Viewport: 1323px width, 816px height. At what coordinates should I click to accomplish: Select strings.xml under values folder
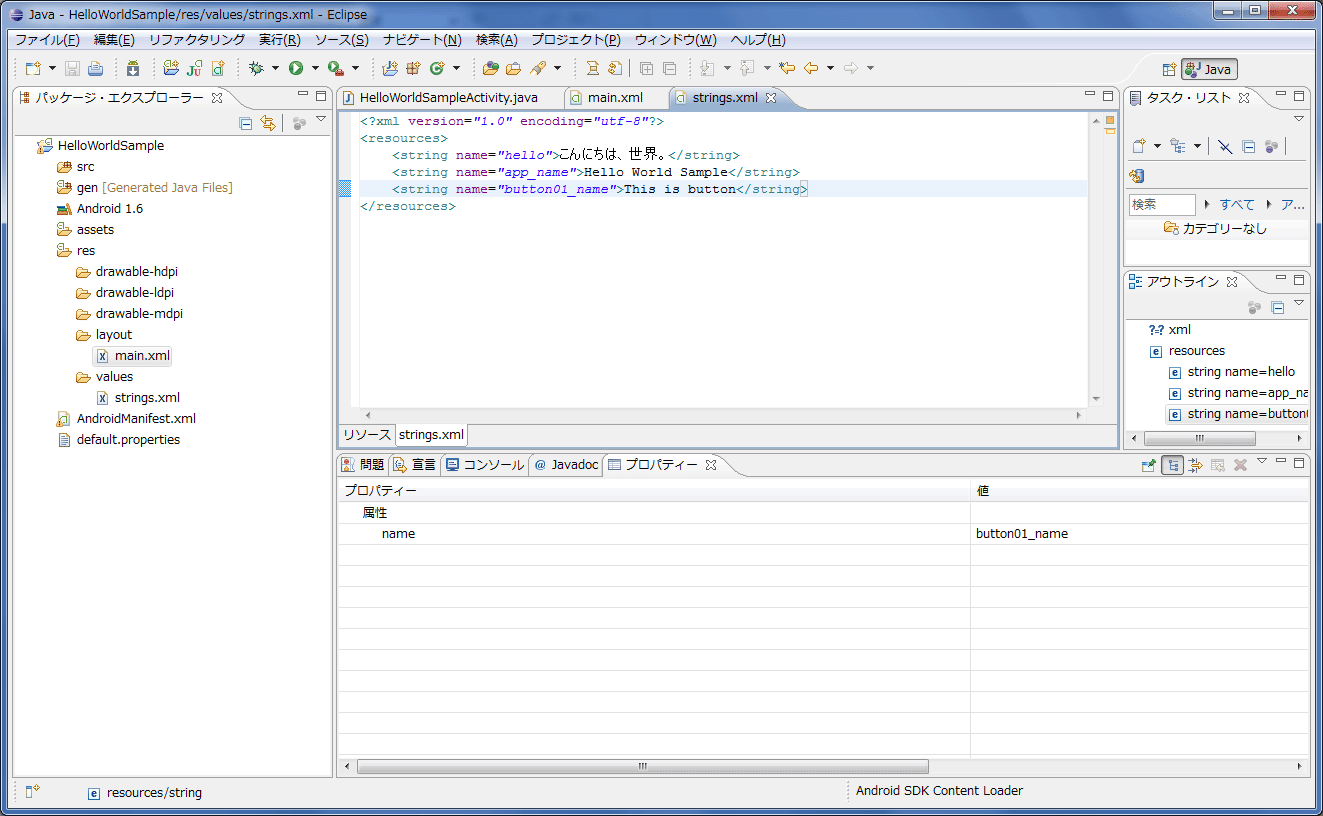click(147, 398)
